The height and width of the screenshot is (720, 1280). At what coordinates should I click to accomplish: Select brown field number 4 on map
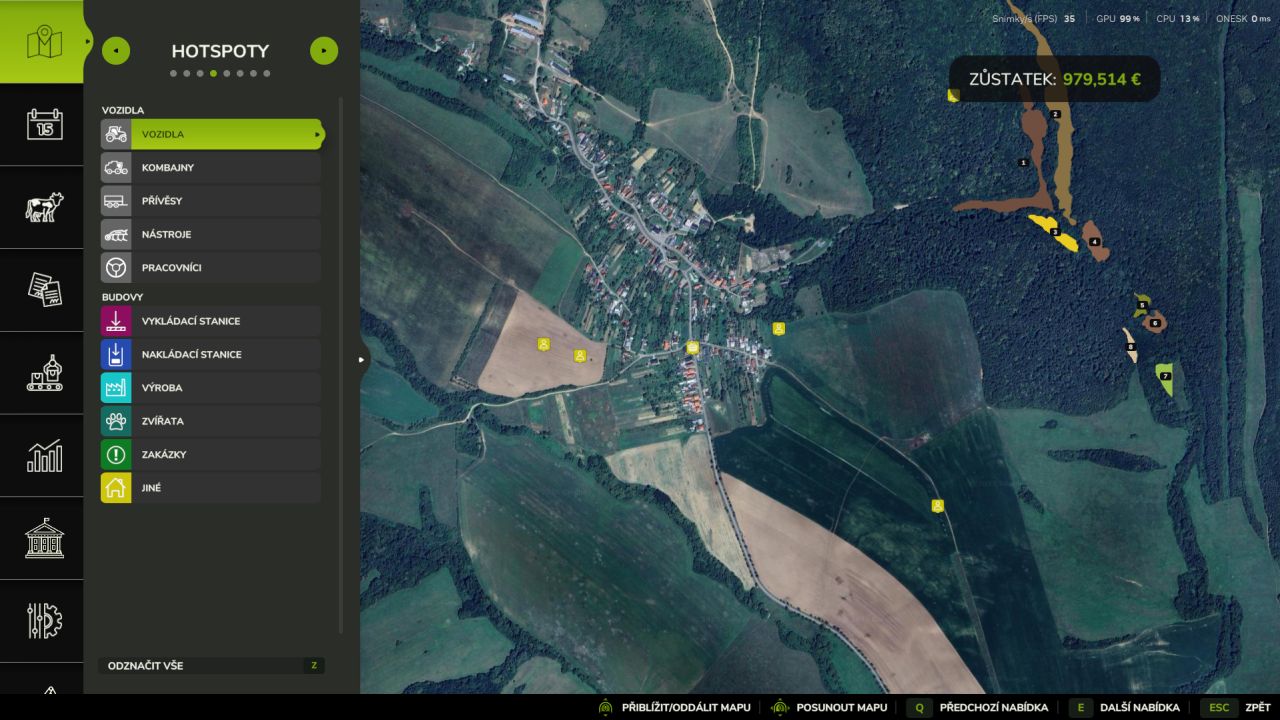(1095, 242)
